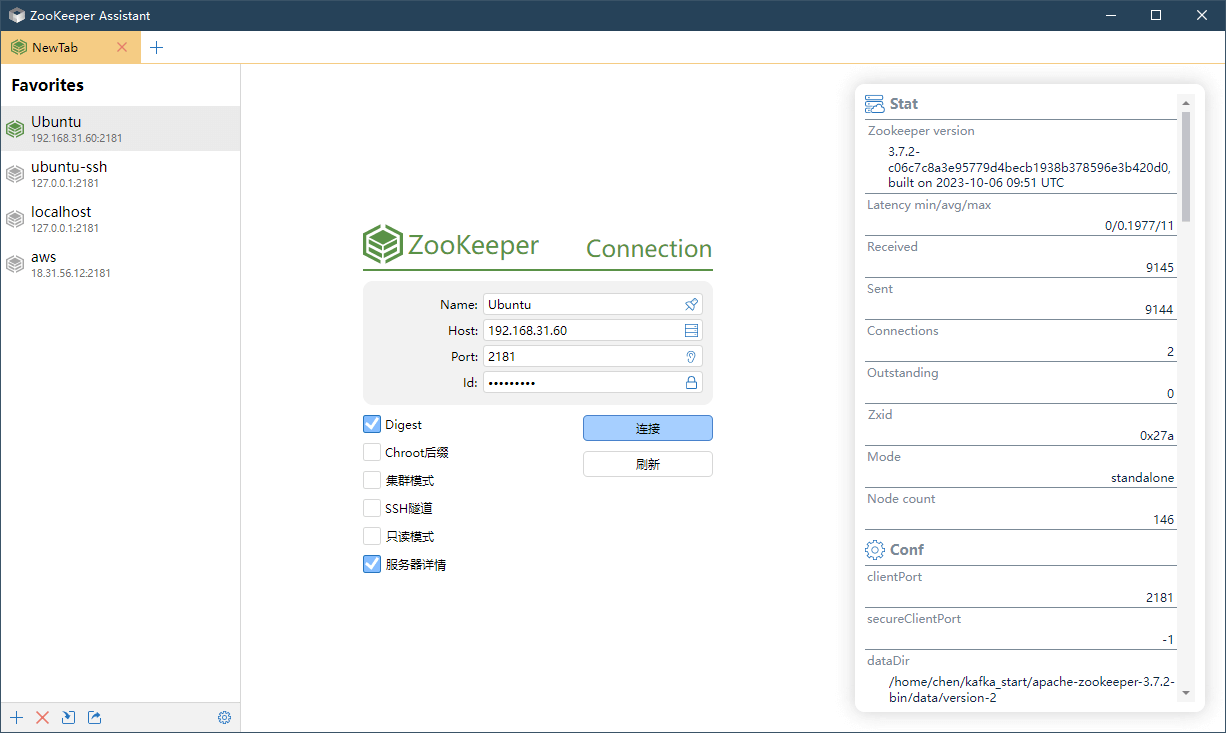The width and height of the screenshot is (1226, 733).
Task: Click the export favorites icon
Action: [94, 717]
